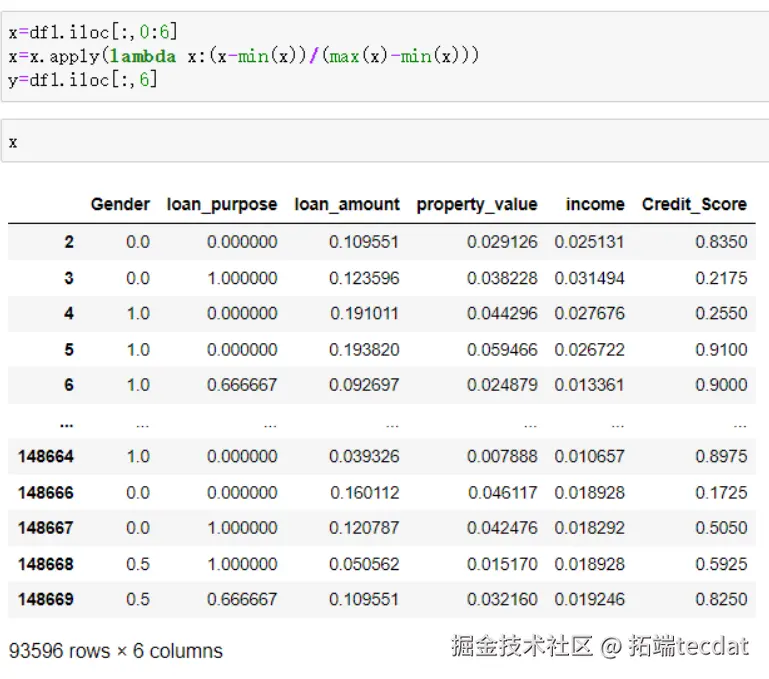
Task: Click loan_amount value 0.191011
Action: tap(364, 313)
